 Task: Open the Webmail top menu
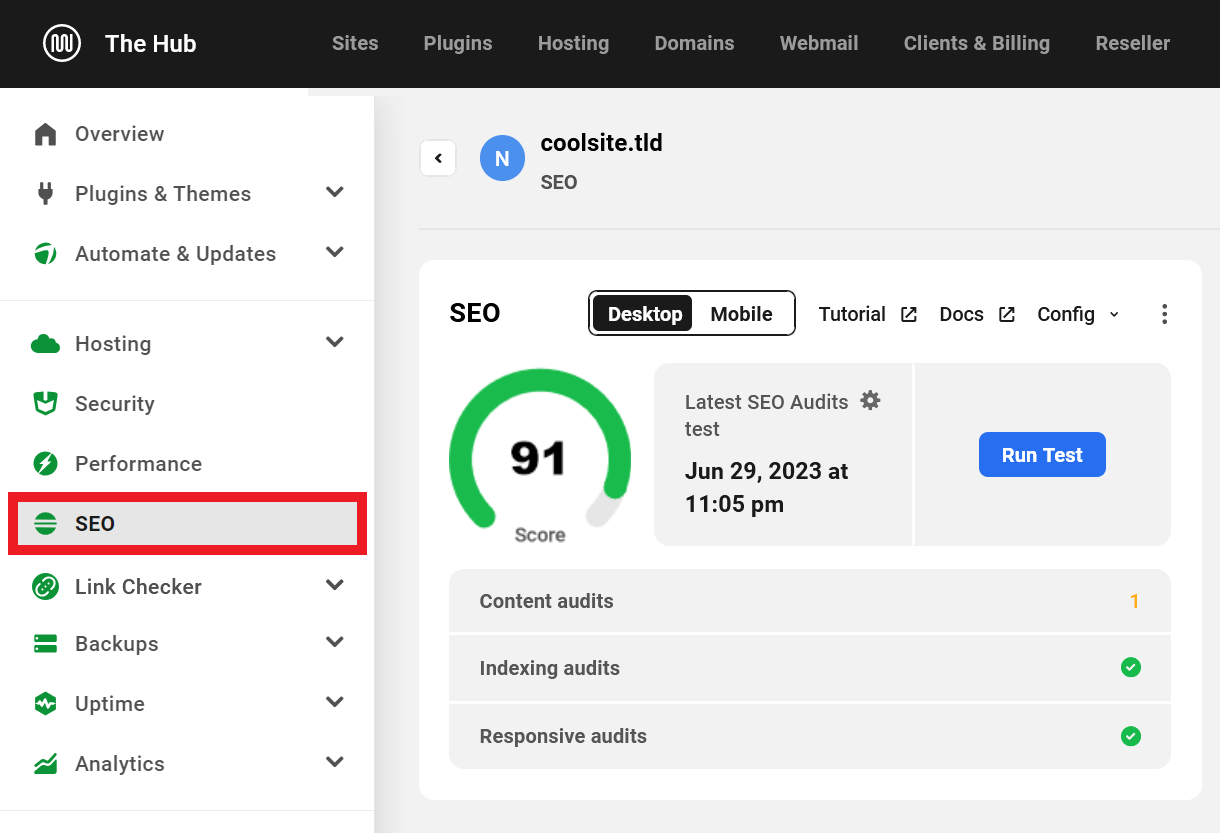pos(819,43)
